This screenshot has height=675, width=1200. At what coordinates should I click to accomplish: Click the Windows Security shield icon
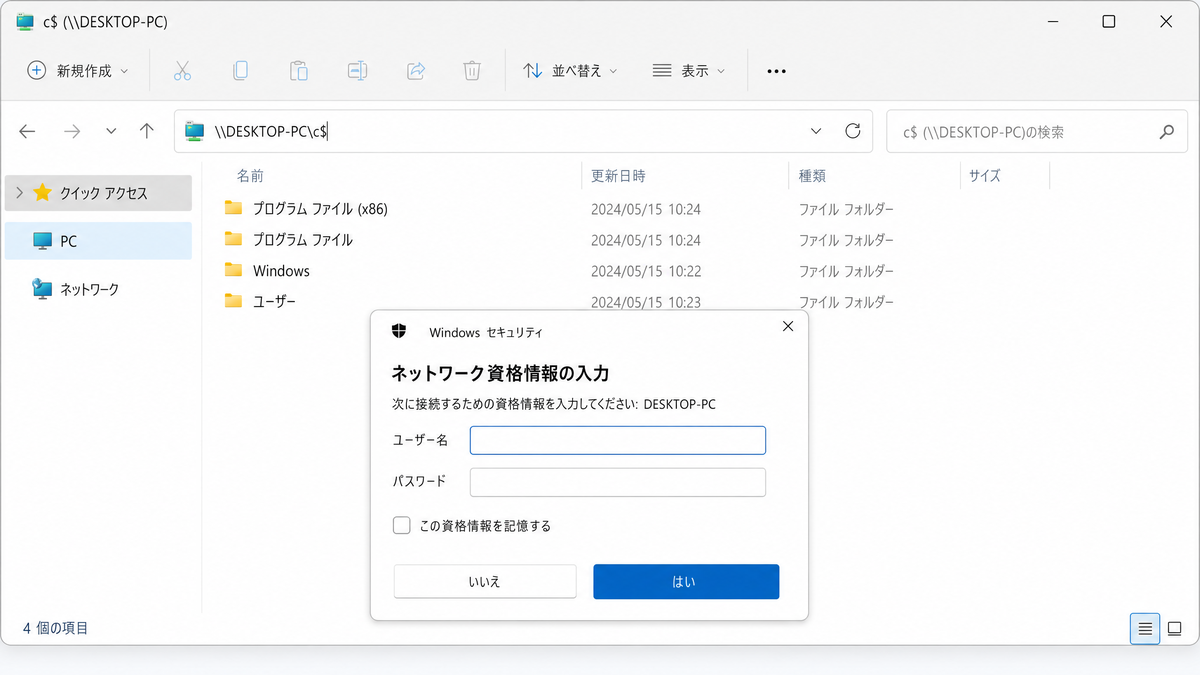[399, 331]
